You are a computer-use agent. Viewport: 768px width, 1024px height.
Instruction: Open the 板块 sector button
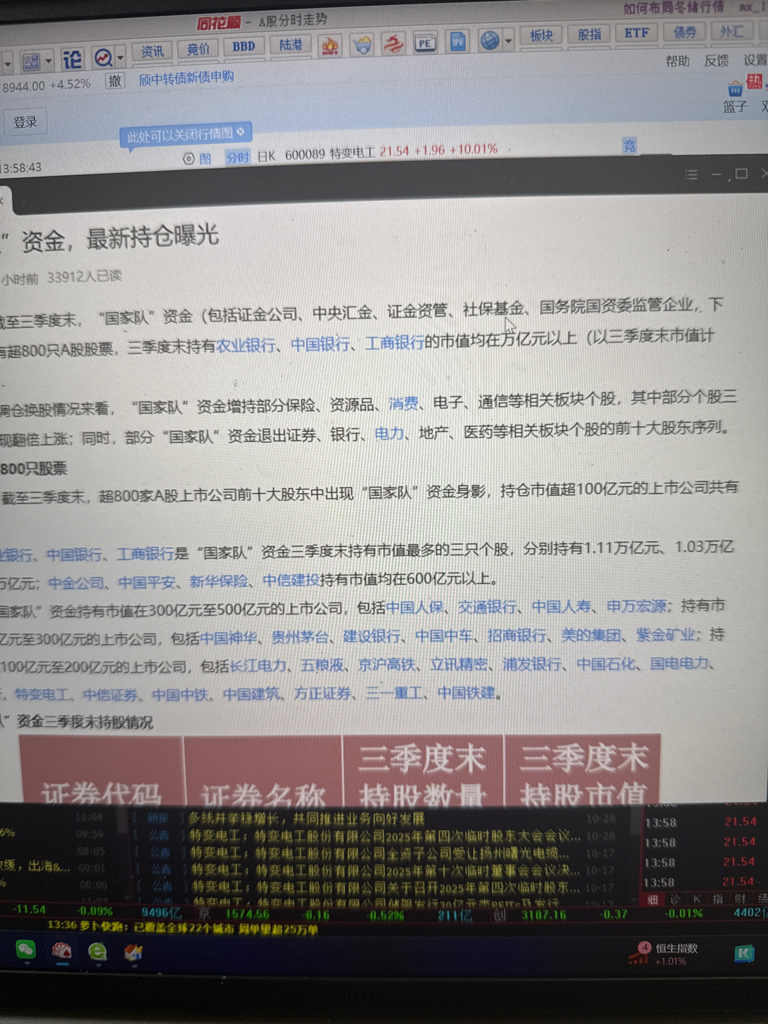coord(541,35)
